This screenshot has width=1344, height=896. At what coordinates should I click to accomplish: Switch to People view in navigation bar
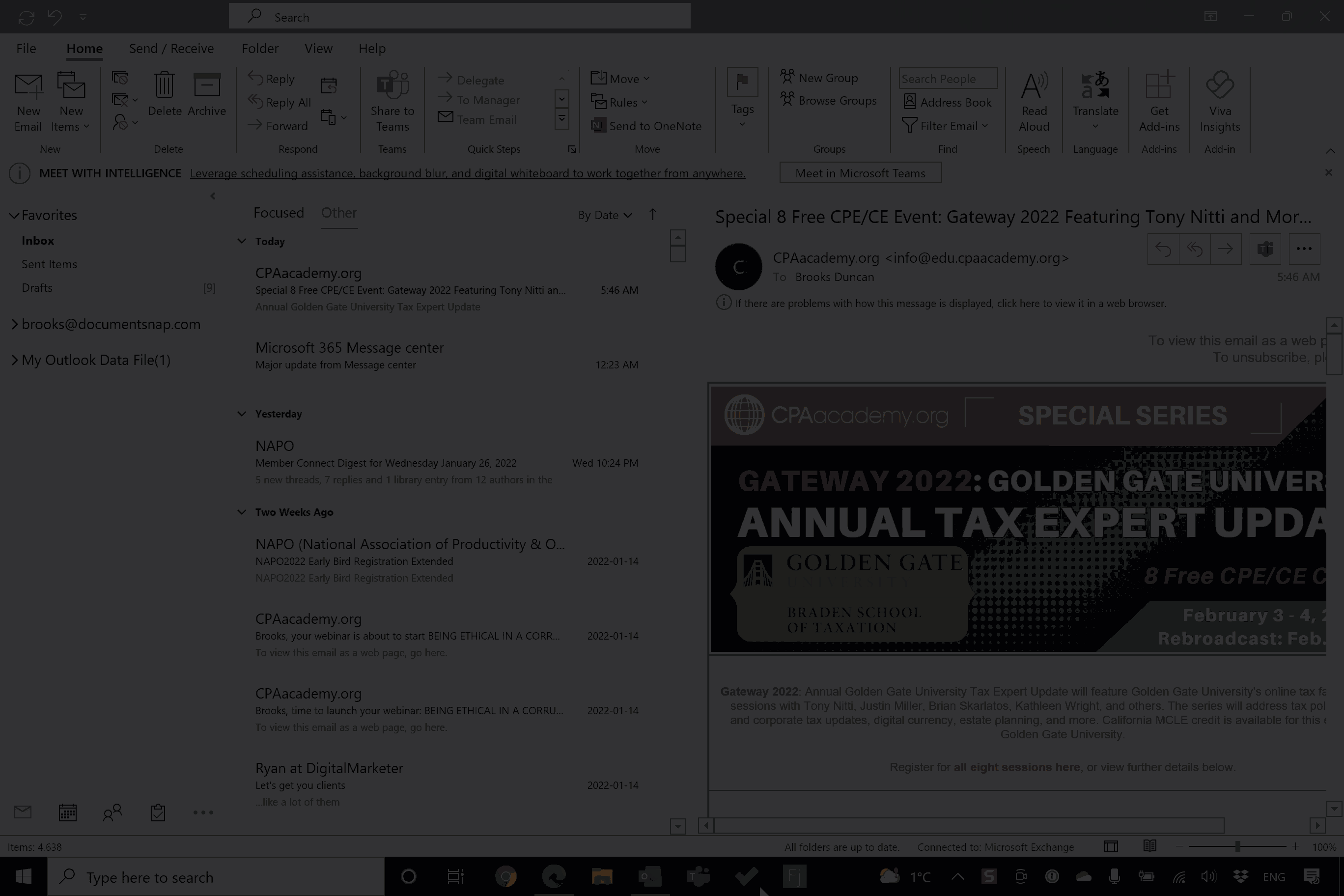[112, 812]
